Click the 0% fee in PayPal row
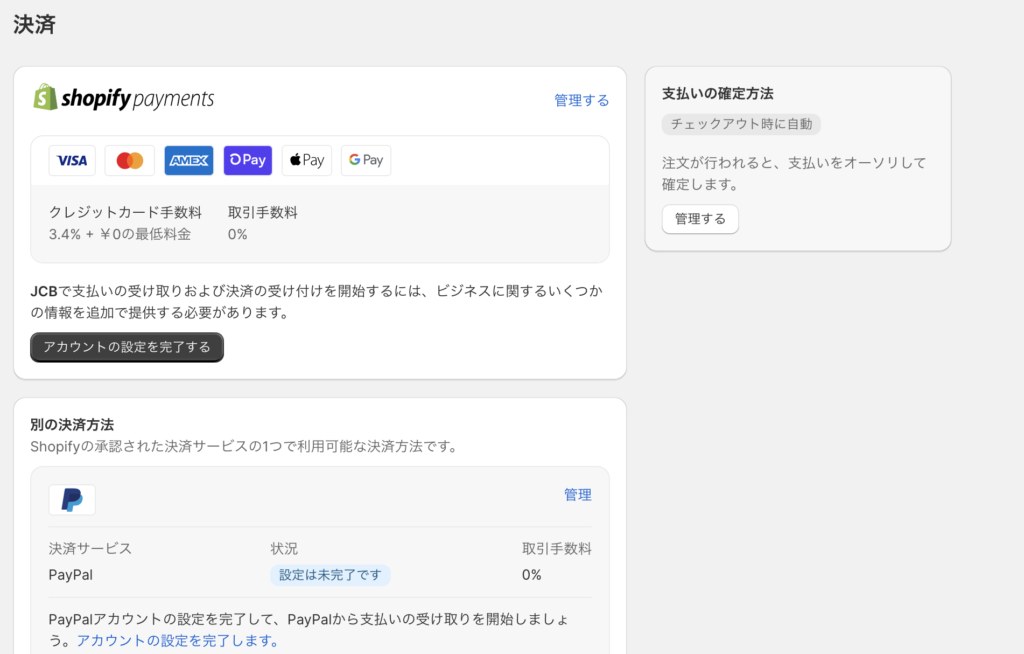 point(532,575)
